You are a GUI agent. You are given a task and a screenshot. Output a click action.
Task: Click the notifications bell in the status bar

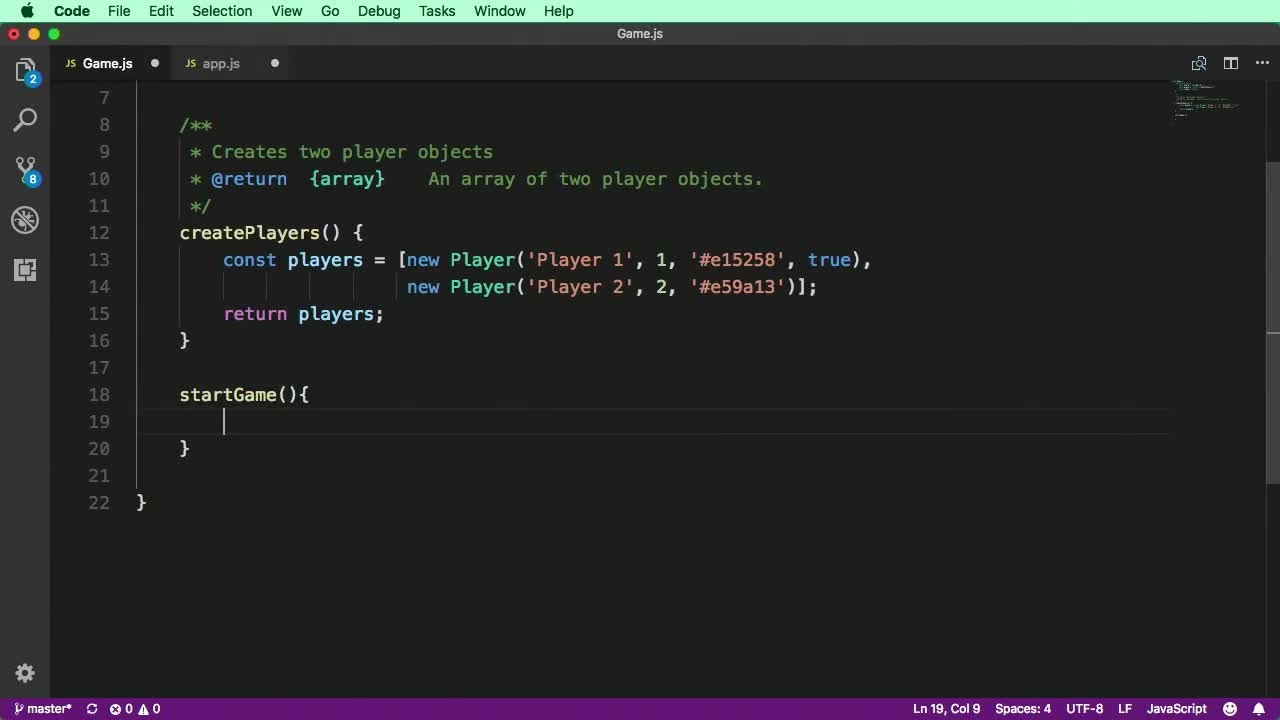(1259, 709)
